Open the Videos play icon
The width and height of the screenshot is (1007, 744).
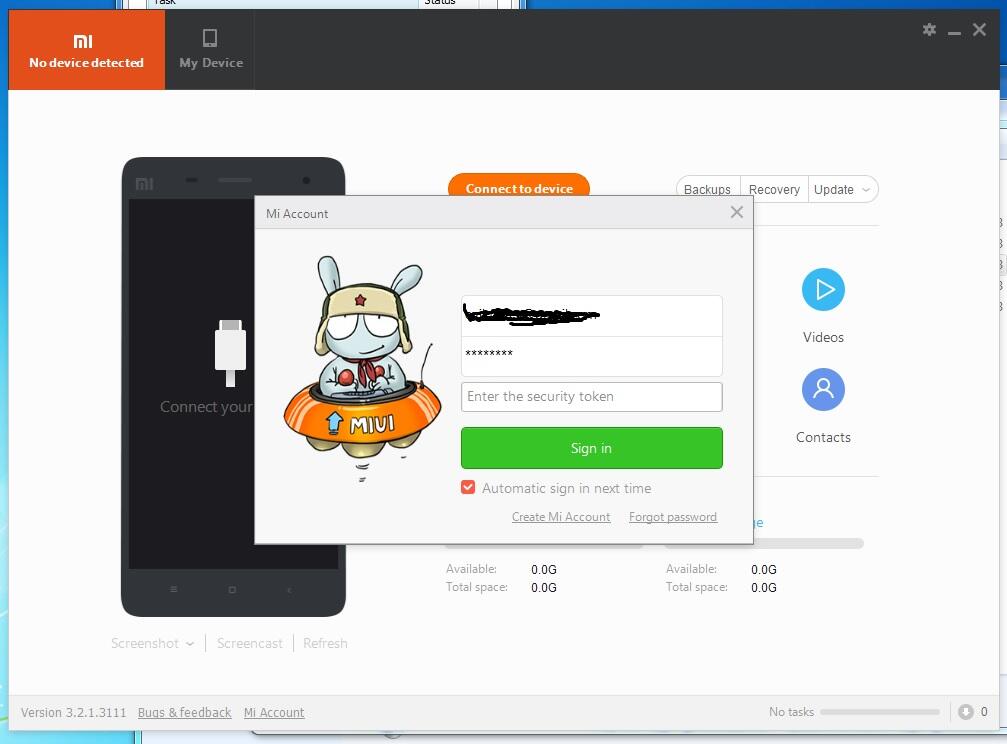tap(823, 290)
